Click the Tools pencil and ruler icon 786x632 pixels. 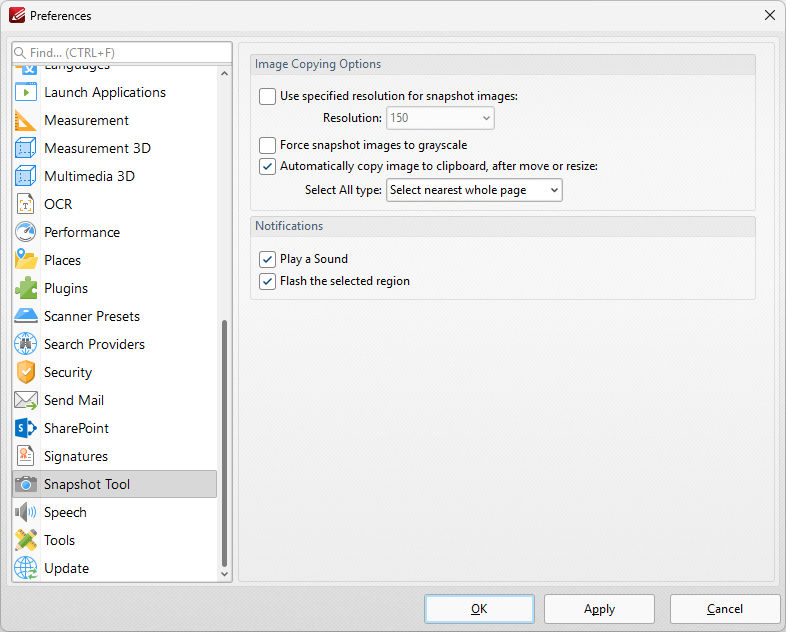26,540
